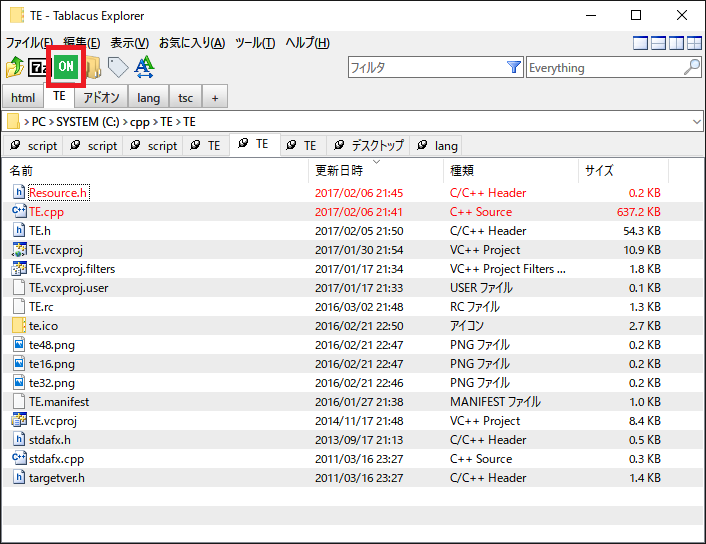
Task: Click the header icon of targetver.h
Action: 18,477
